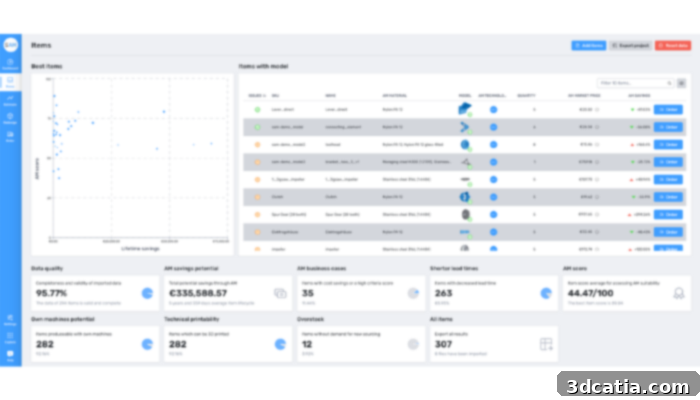Open the connecting_element model thumbnail

[x=465, y=127]
